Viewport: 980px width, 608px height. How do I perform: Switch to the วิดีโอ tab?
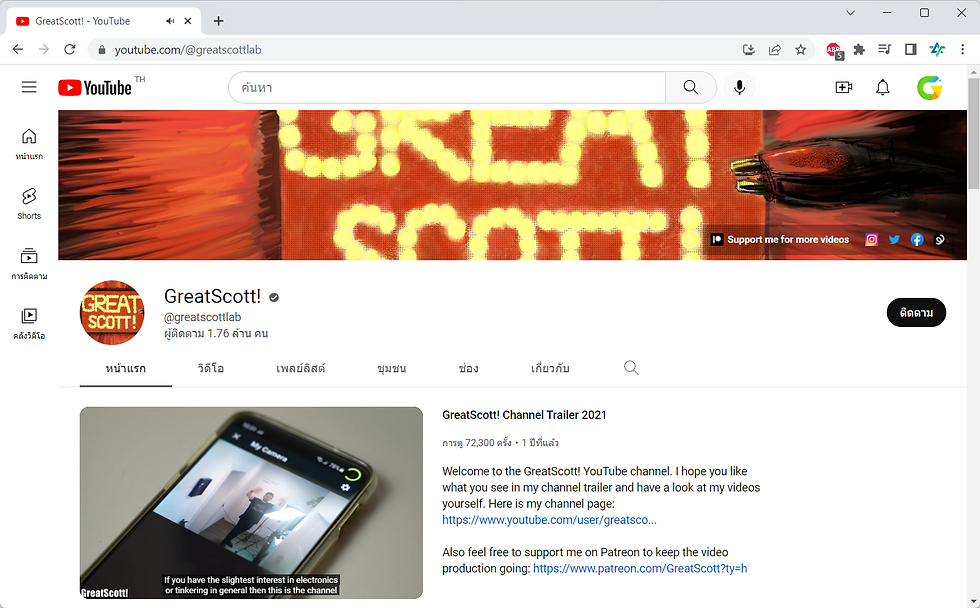211,368
